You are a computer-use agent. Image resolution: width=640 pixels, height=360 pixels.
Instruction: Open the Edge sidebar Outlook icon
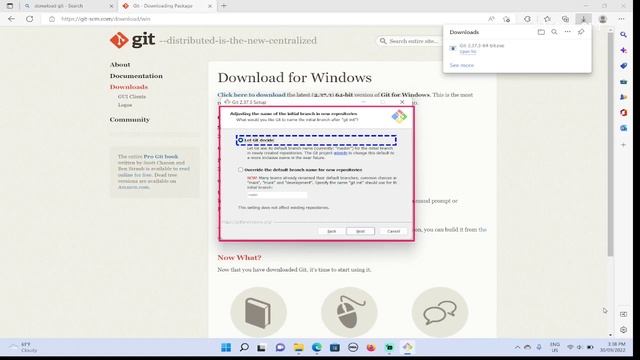[623, 128]
